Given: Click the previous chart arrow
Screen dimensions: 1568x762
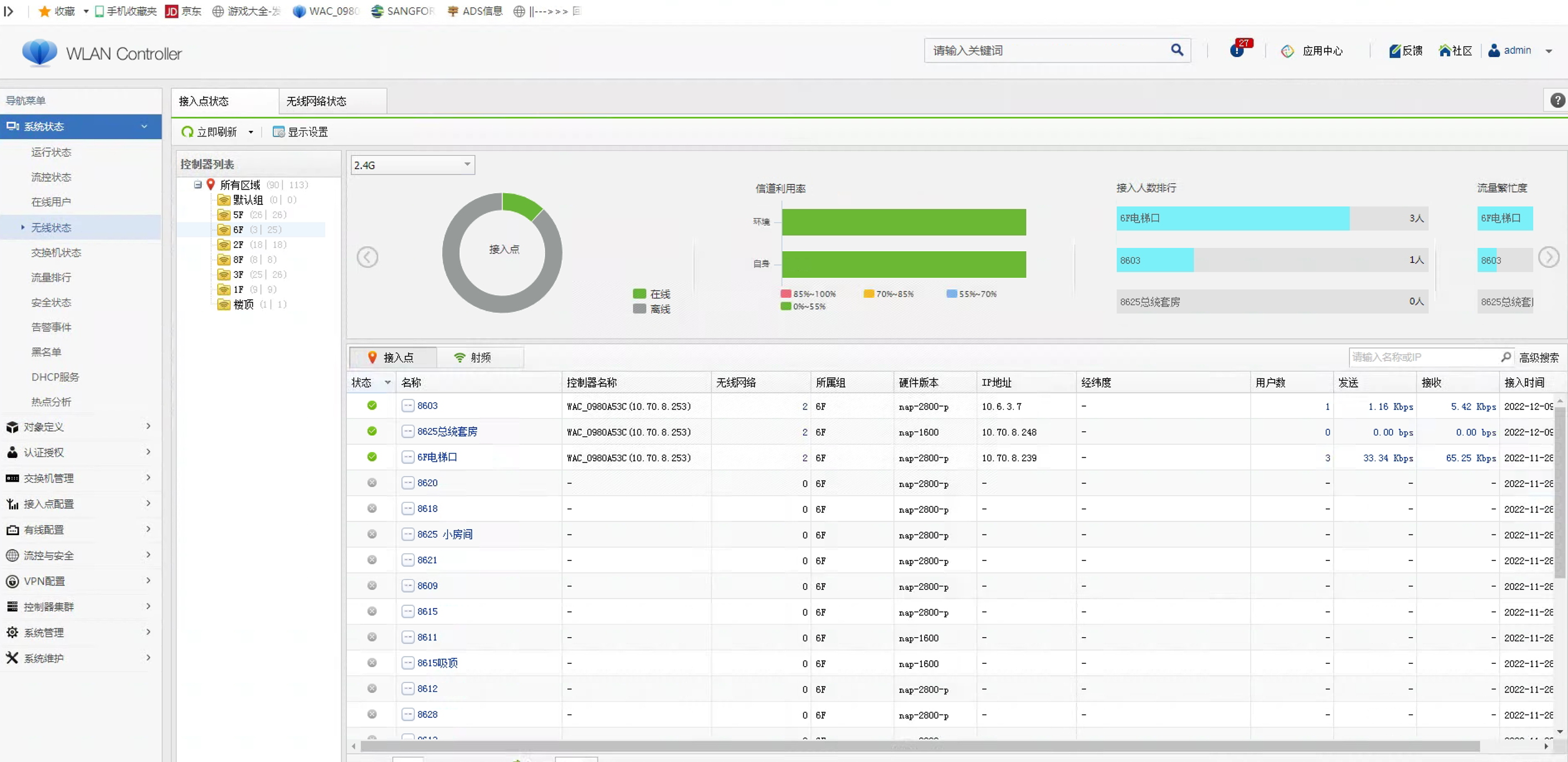Looking at the screenshot, I should 367,257.
